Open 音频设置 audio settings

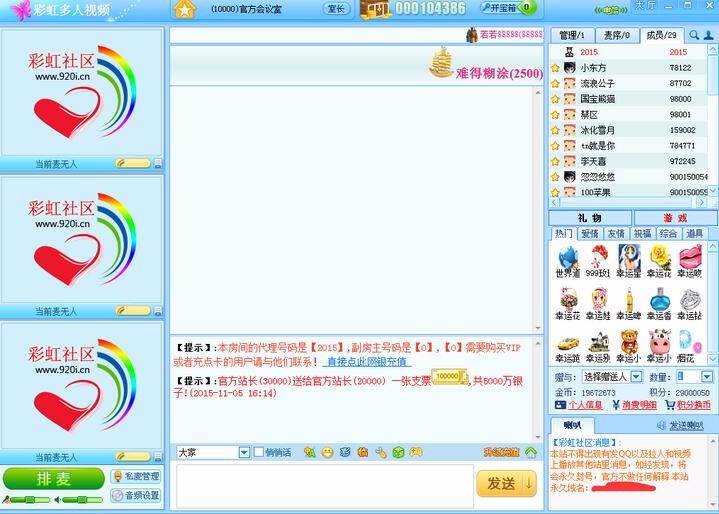click(x=136, y=495)
